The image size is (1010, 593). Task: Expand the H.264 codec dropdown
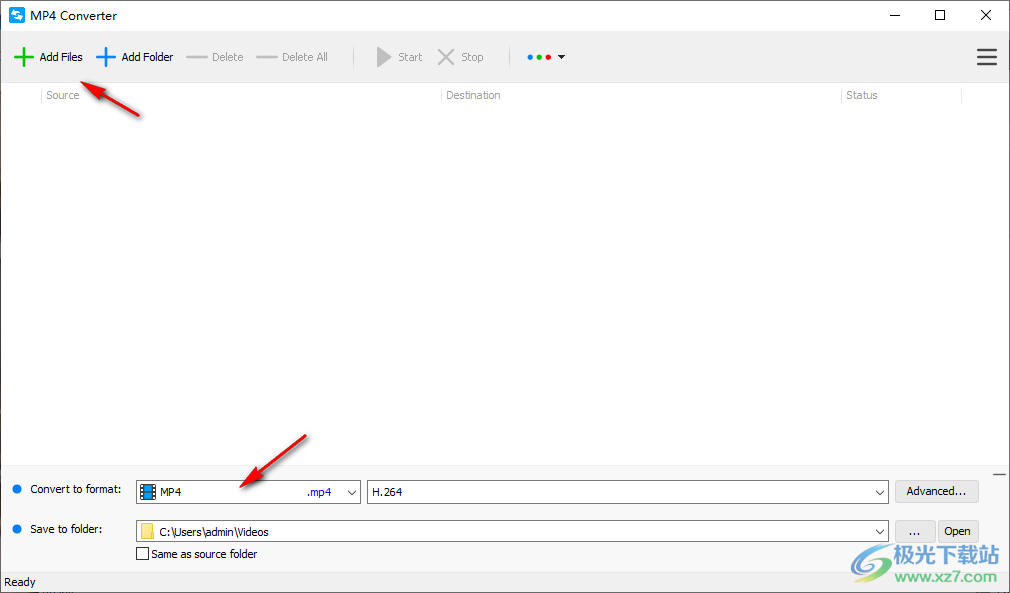[x=880, y=493]
